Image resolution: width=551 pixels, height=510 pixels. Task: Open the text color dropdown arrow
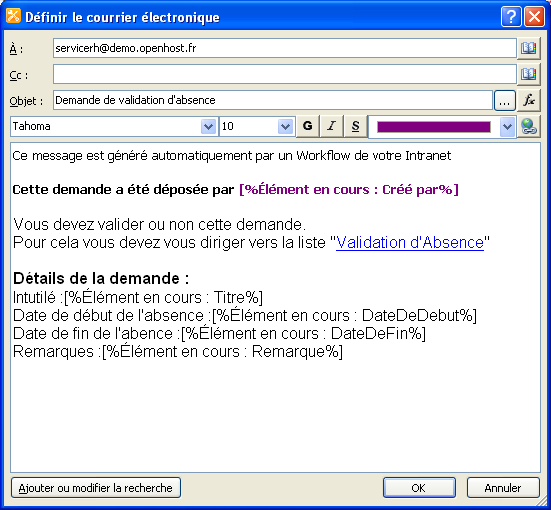pos(507,127)
